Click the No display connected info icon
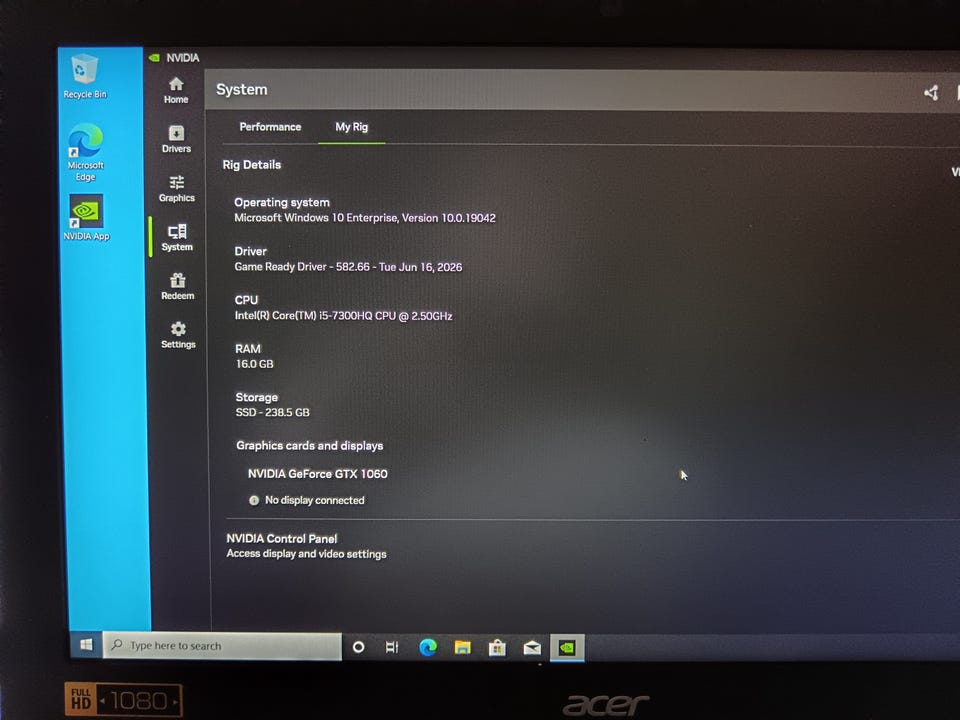This screenshot has width=960, height=720. coord(253,500)
